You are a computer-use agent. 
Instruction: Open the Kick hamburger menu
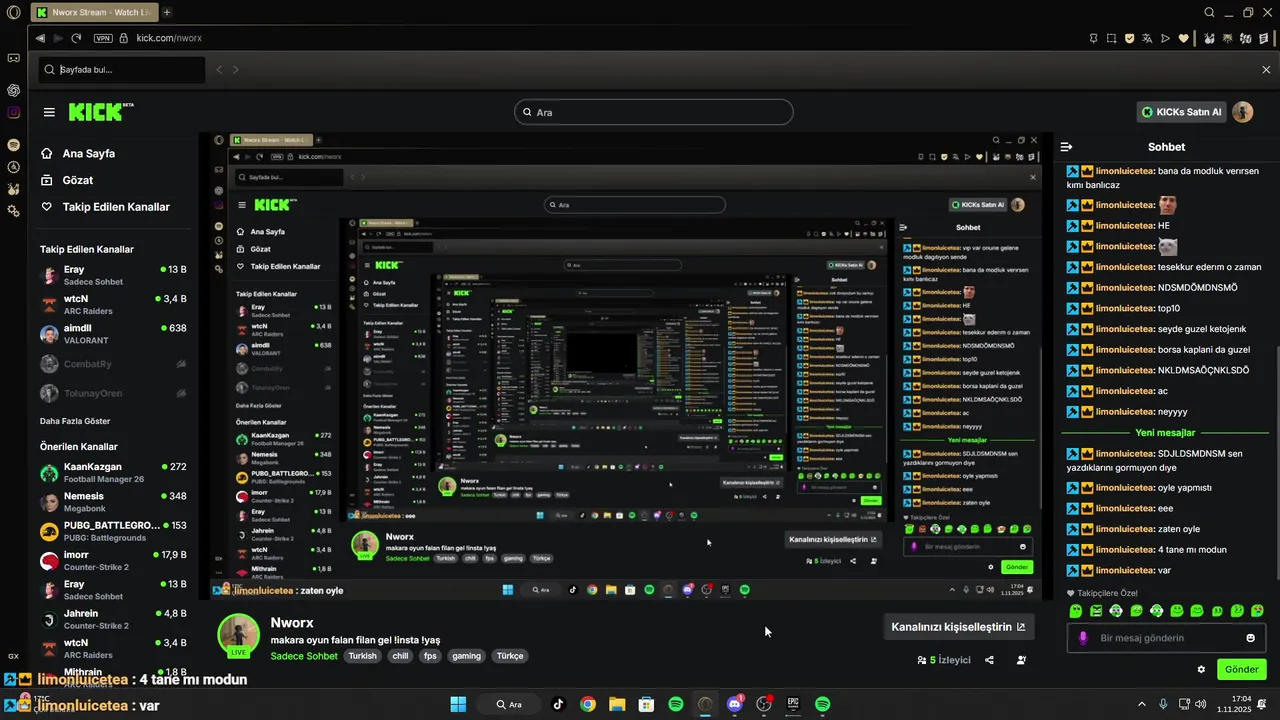[49, 112]
